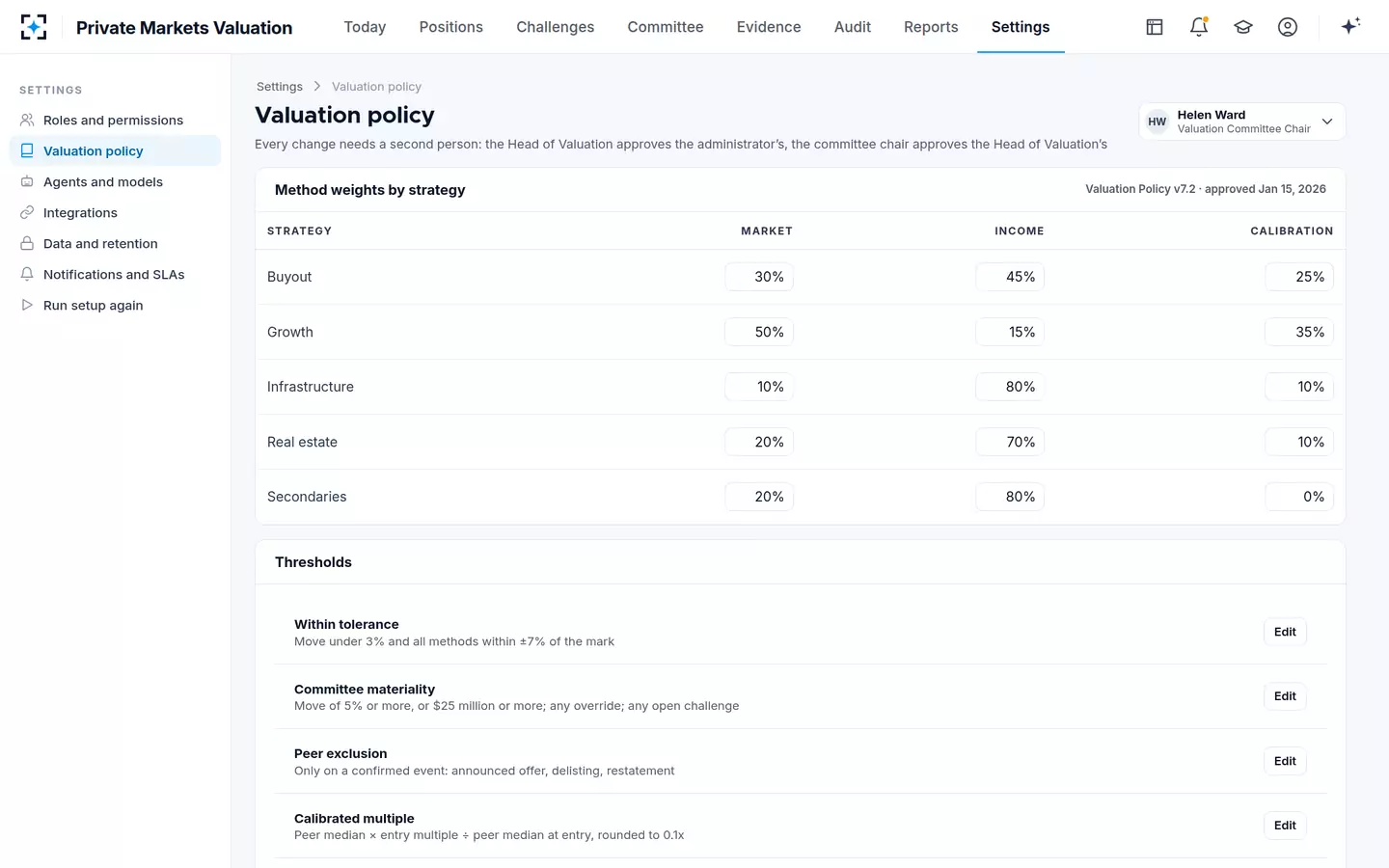
Task: View the Audit tab
Action: pyautogui.click(x=853, y=27)
